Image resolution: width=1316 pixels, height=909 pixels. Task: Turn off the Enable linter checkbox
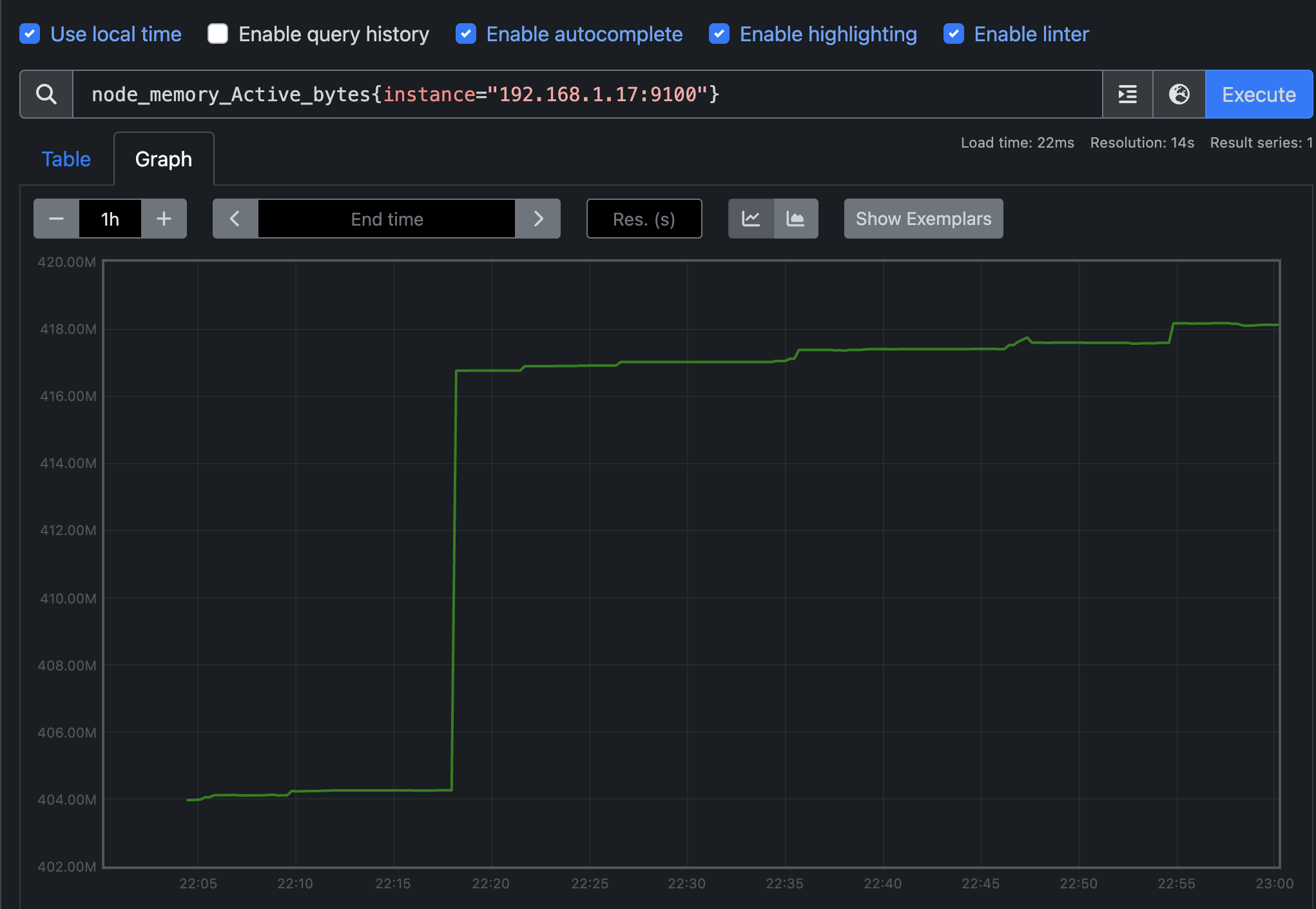click(x=954, y=34)
